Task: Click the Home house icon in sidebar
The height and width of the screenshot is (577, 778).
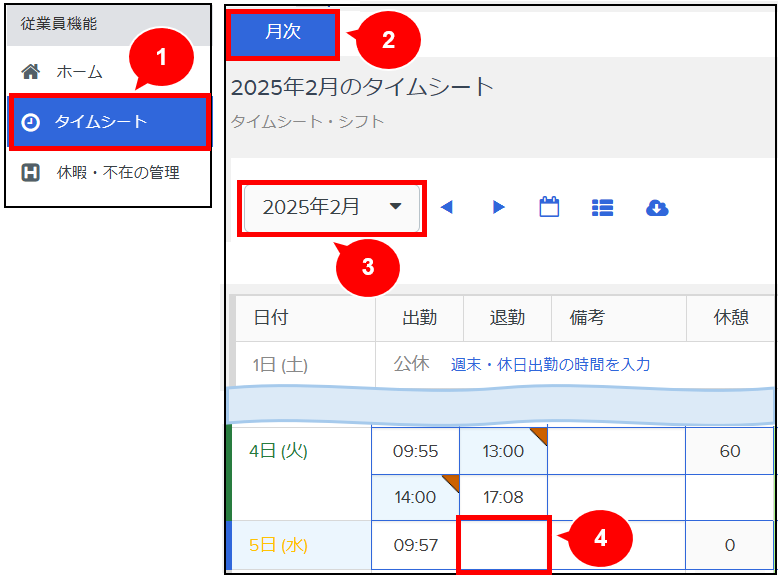Action: coord(31,72)
